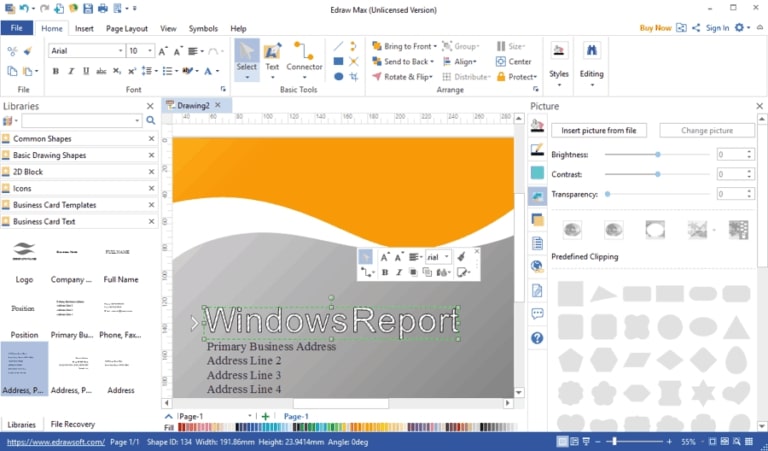Click Insert picture from file button
This screenshot has width=768, height=451.
pyautogui.click(x=599, y=130)
